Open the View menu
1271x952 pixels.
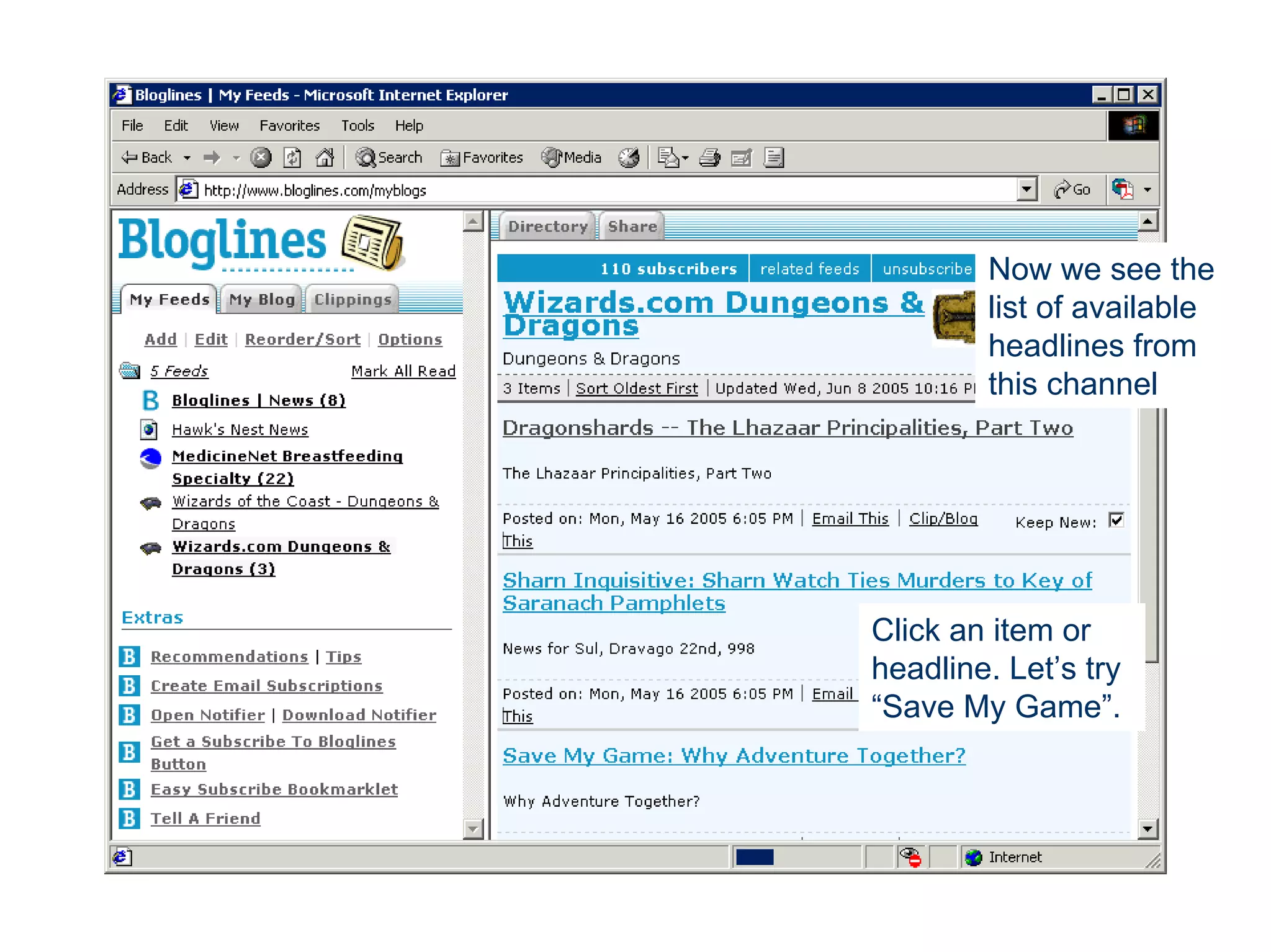tap(224, 125)
